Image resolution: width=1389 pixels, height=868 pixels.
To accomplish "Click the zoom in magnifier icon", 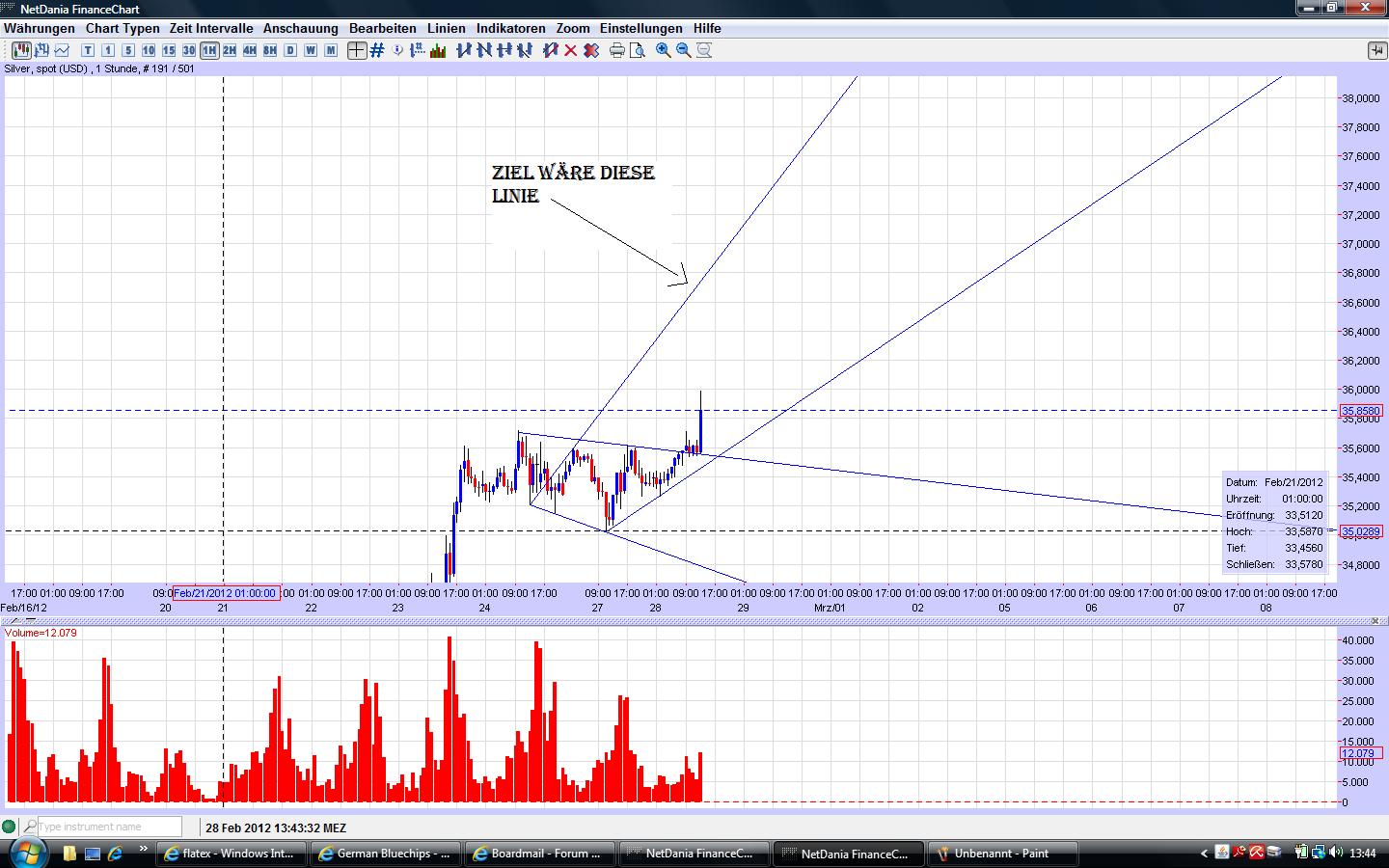I will [x=664, y=50].
